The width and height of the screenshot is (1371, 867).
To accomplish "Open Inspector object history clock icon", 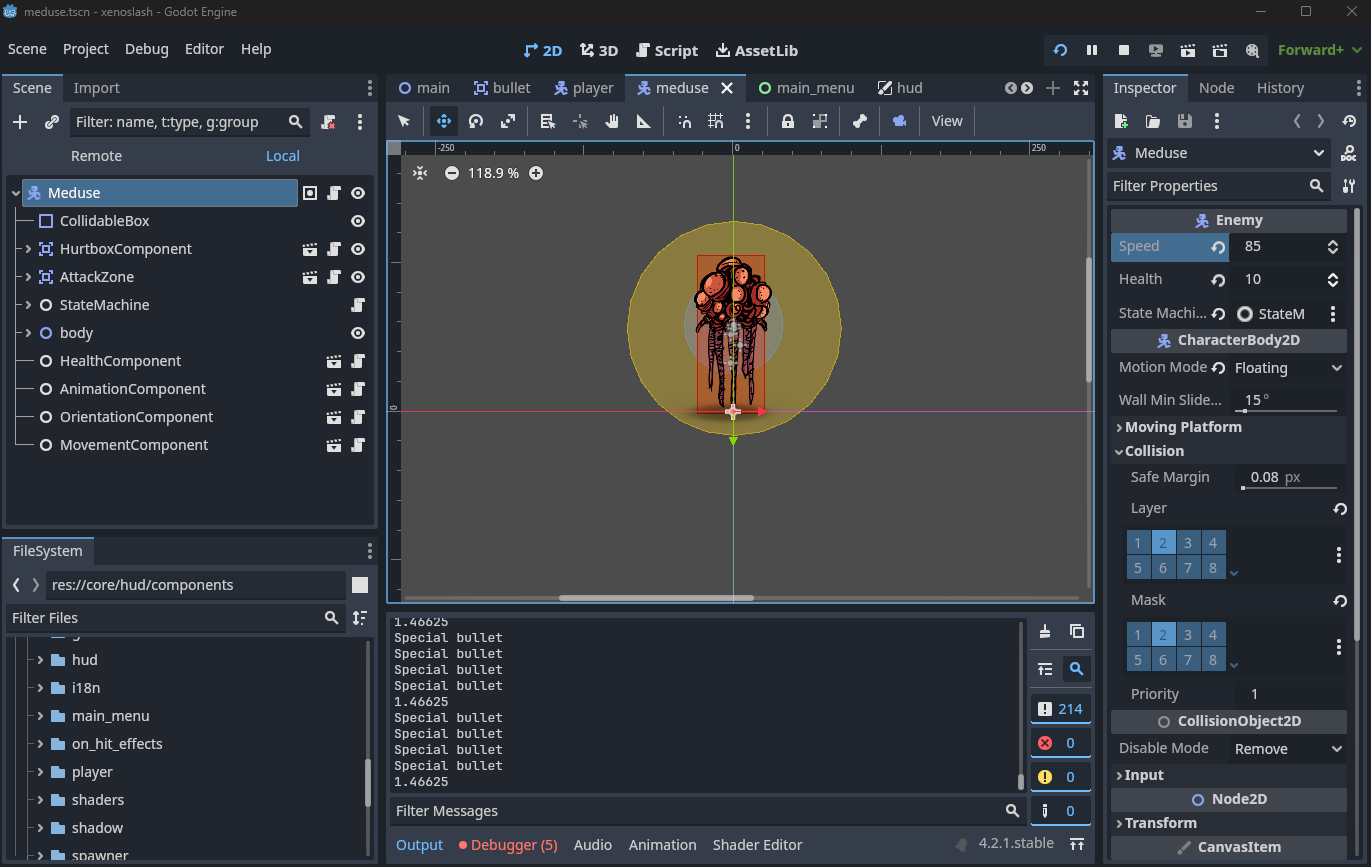I will (1349, 121).
